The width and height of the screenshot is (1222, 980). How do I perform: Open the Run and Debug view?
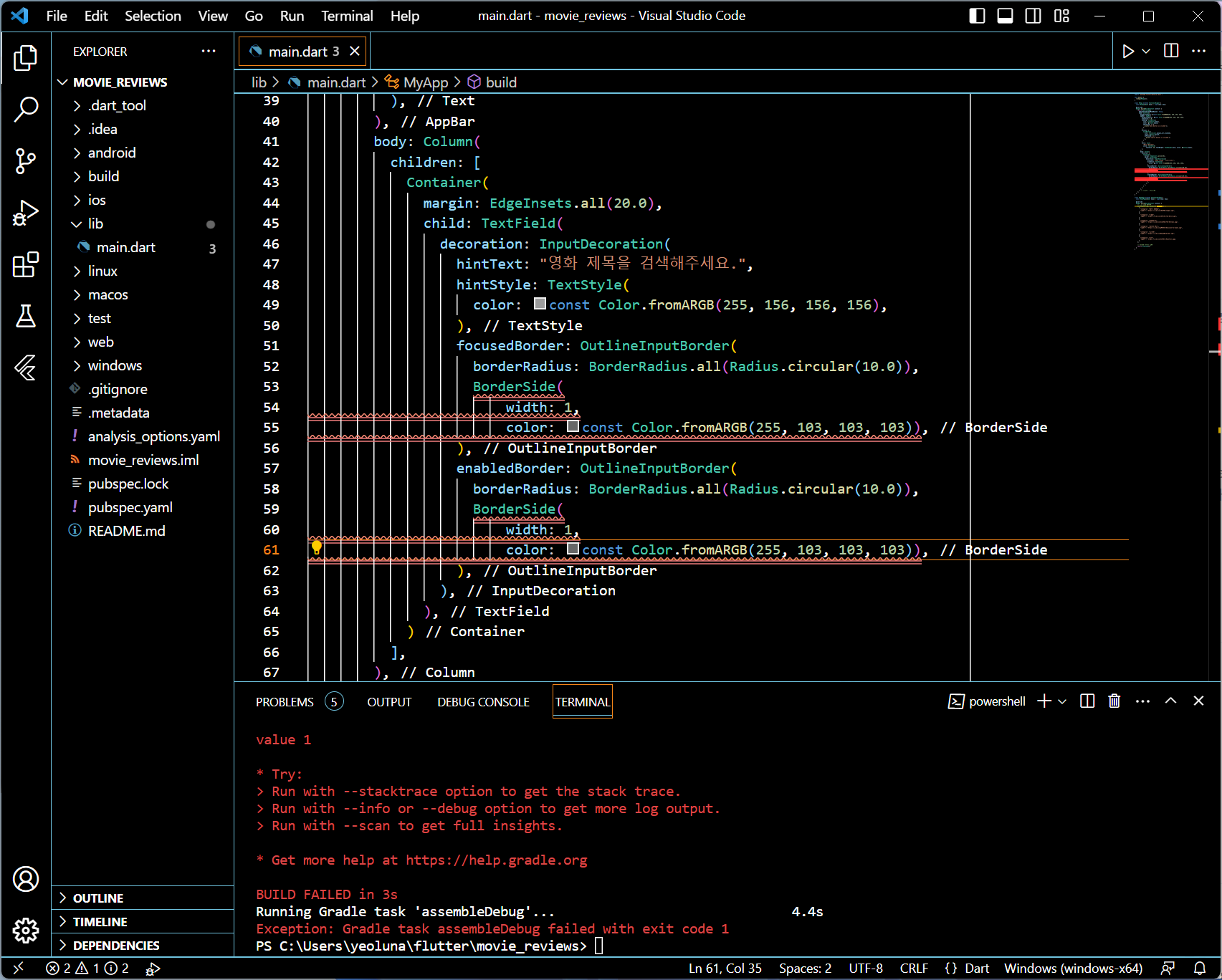point(26,213)
